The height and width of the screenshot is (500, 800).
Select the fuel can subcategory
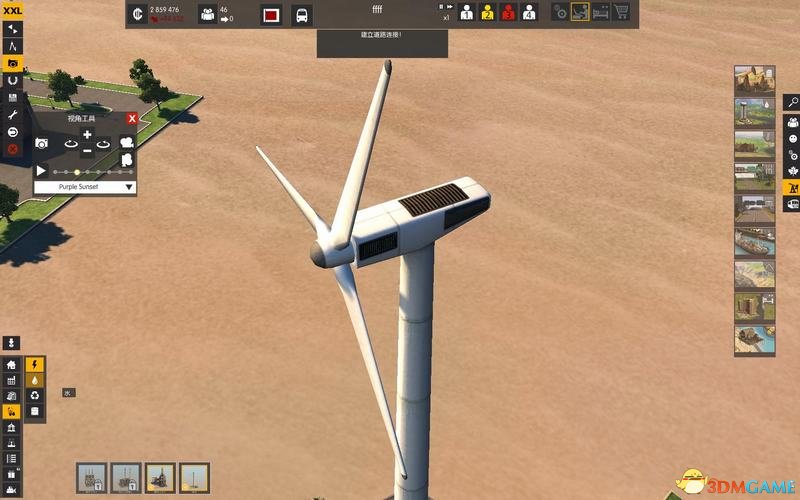(x=35, y=411)
